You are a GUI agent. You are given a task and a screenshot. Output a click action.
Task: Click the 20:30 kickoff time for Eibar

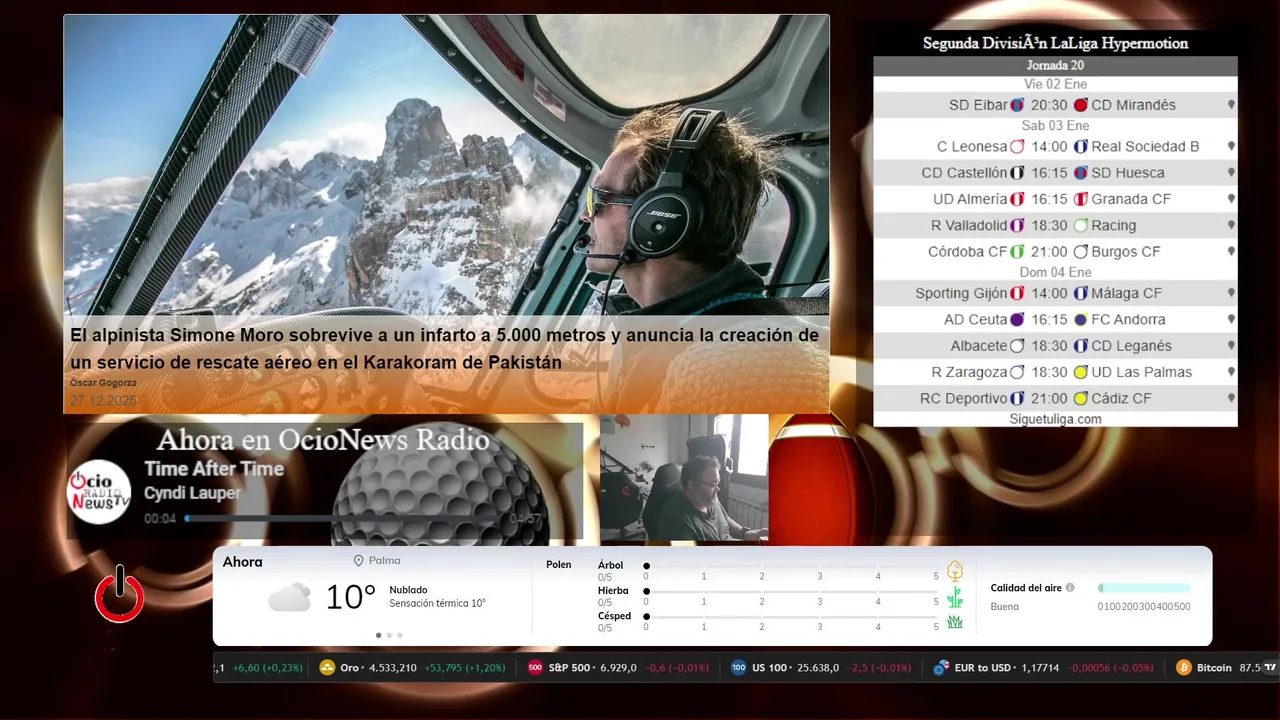(1049, 105)
